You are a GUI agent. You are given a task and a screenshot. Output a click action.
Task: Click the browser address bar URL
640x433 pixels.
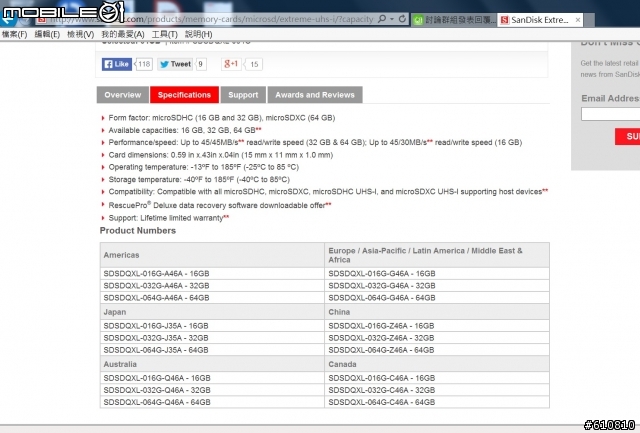point(210,19)
